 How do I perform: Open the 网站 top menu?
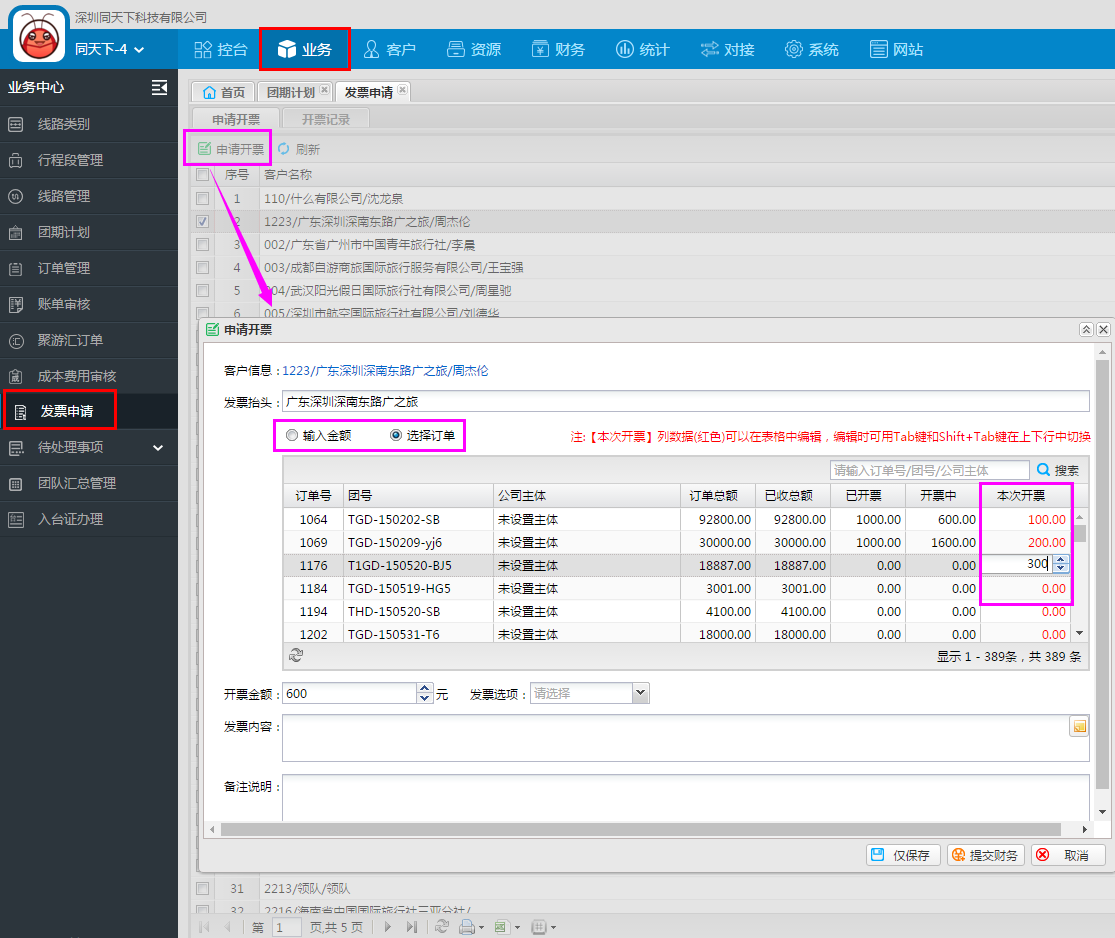coord(897,49)
